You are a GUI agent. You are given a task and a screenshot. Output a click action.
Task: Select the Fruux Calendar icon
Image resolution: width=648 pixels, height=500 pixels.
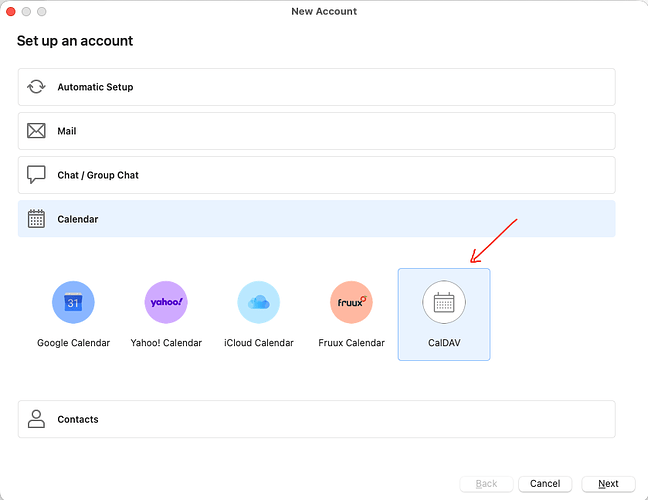point(351,302)
